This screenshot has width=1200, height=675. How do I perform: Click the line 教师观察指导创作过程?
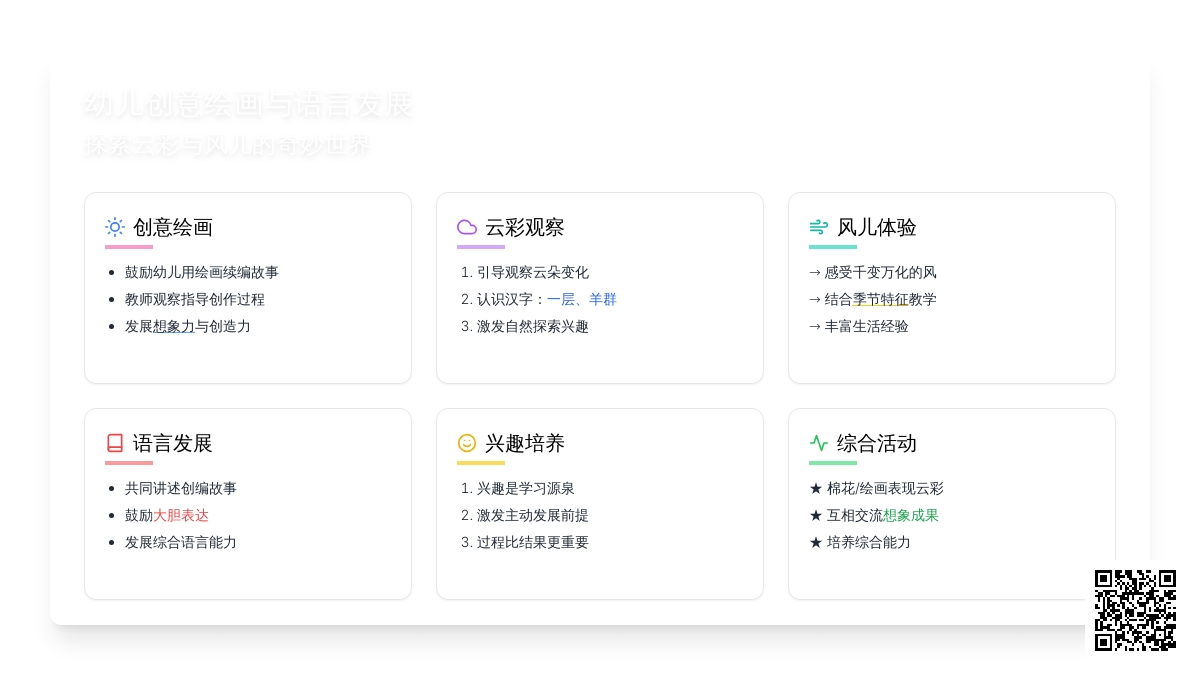[195, 299]
